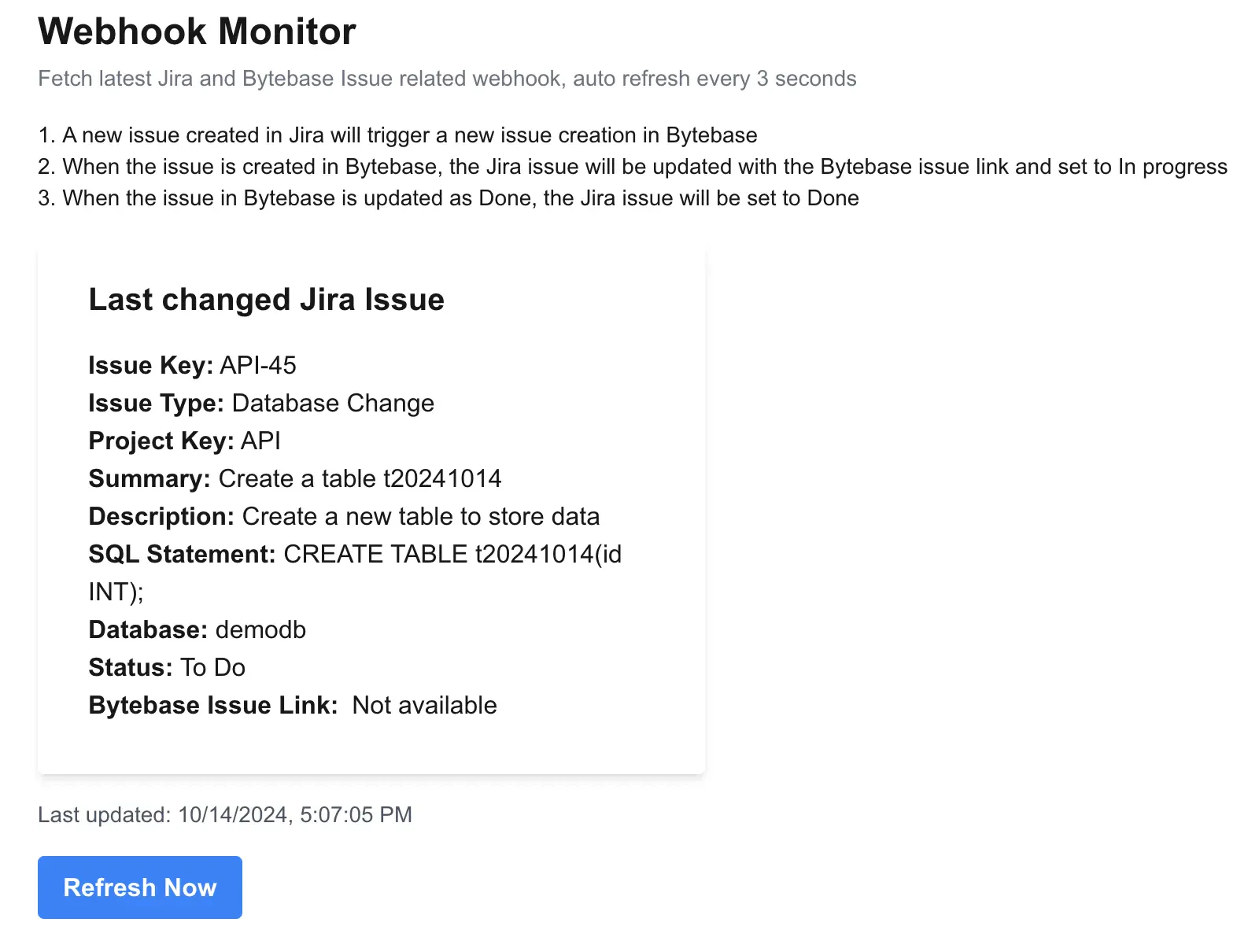
Task: Select the Summary Create a table text
Action: (x=295, y=478)
